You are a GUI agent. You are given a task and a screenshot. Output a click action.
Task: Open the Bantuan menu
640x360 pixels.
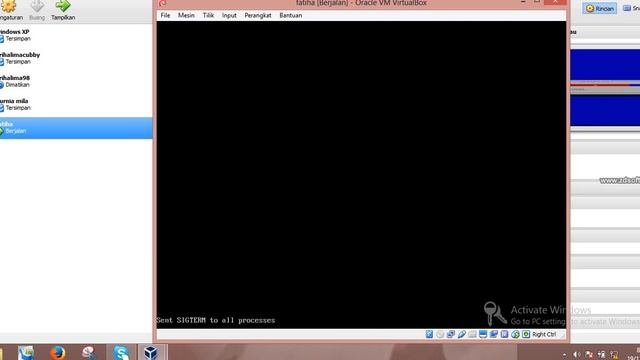coord(291,15)
